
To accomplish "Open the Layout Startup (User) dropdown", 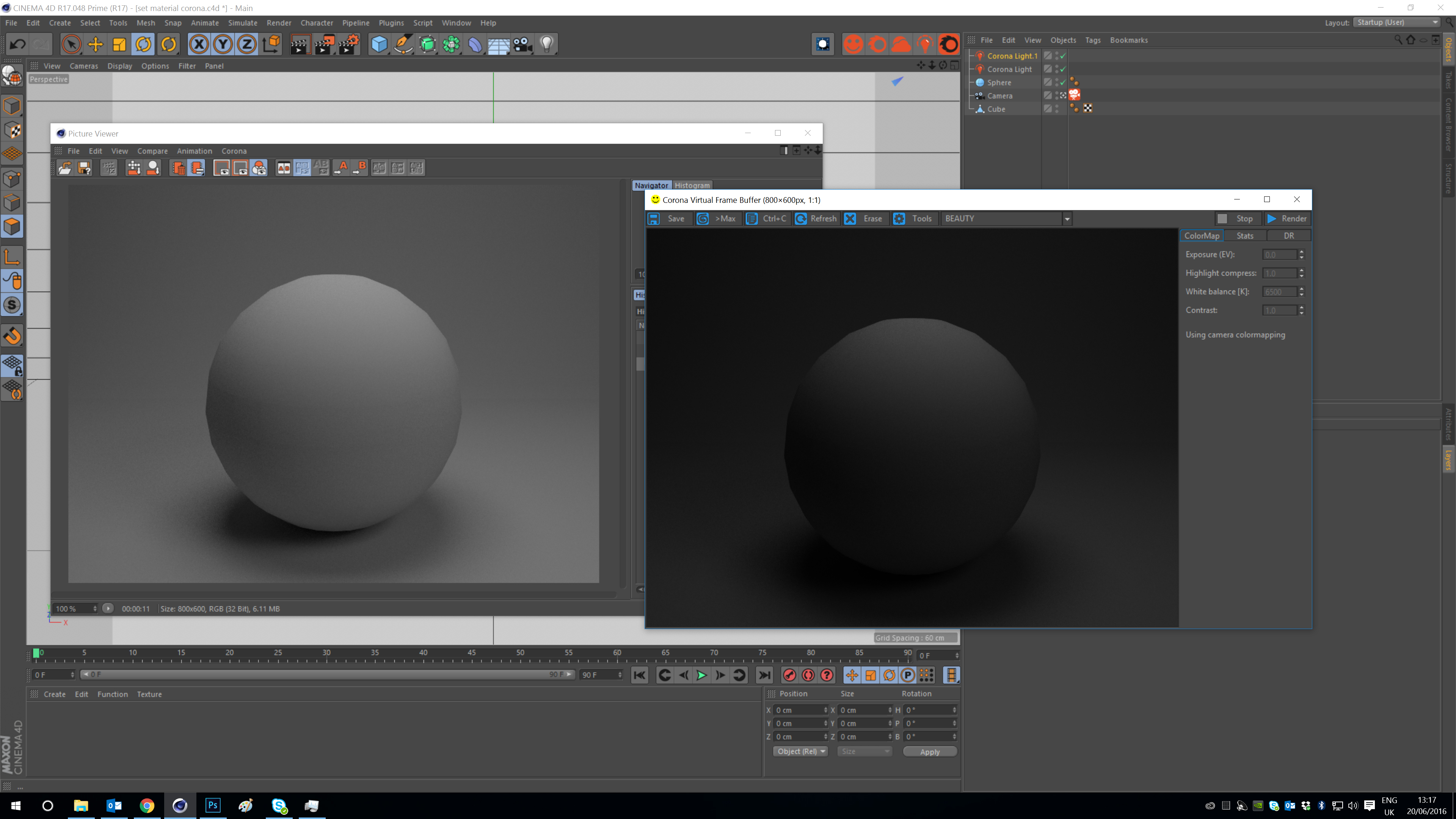I will (x=1396, y=23).
